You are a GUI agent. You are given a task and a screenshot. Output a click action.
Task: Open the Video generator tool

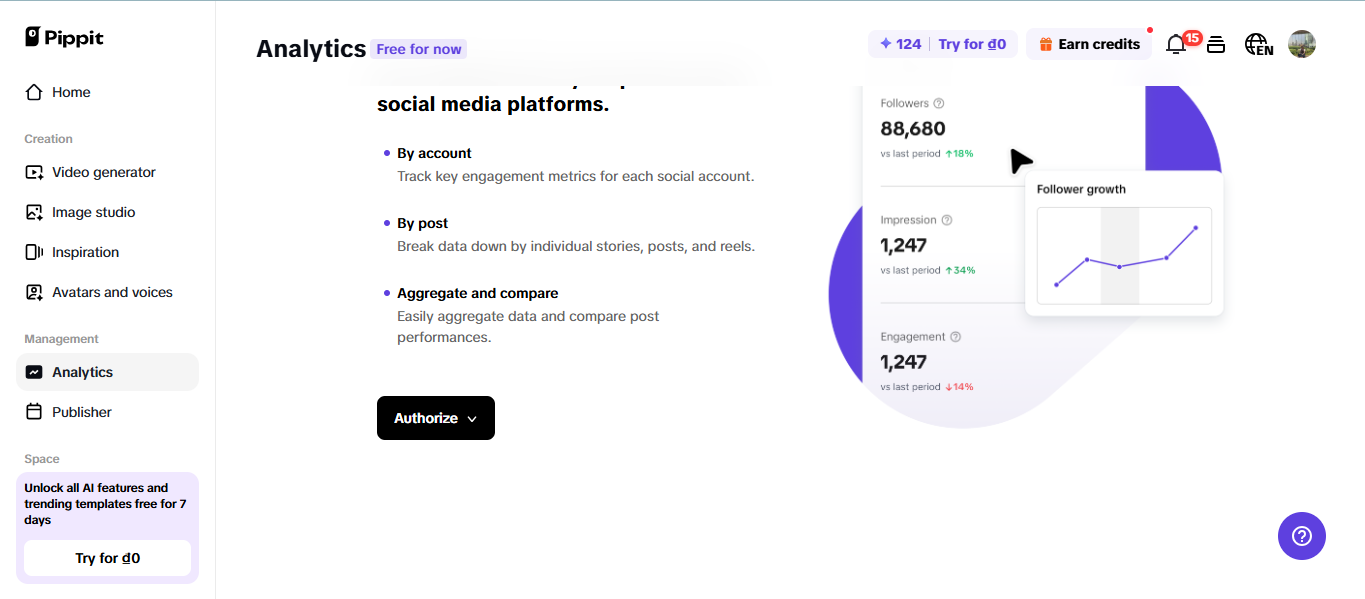103,172
